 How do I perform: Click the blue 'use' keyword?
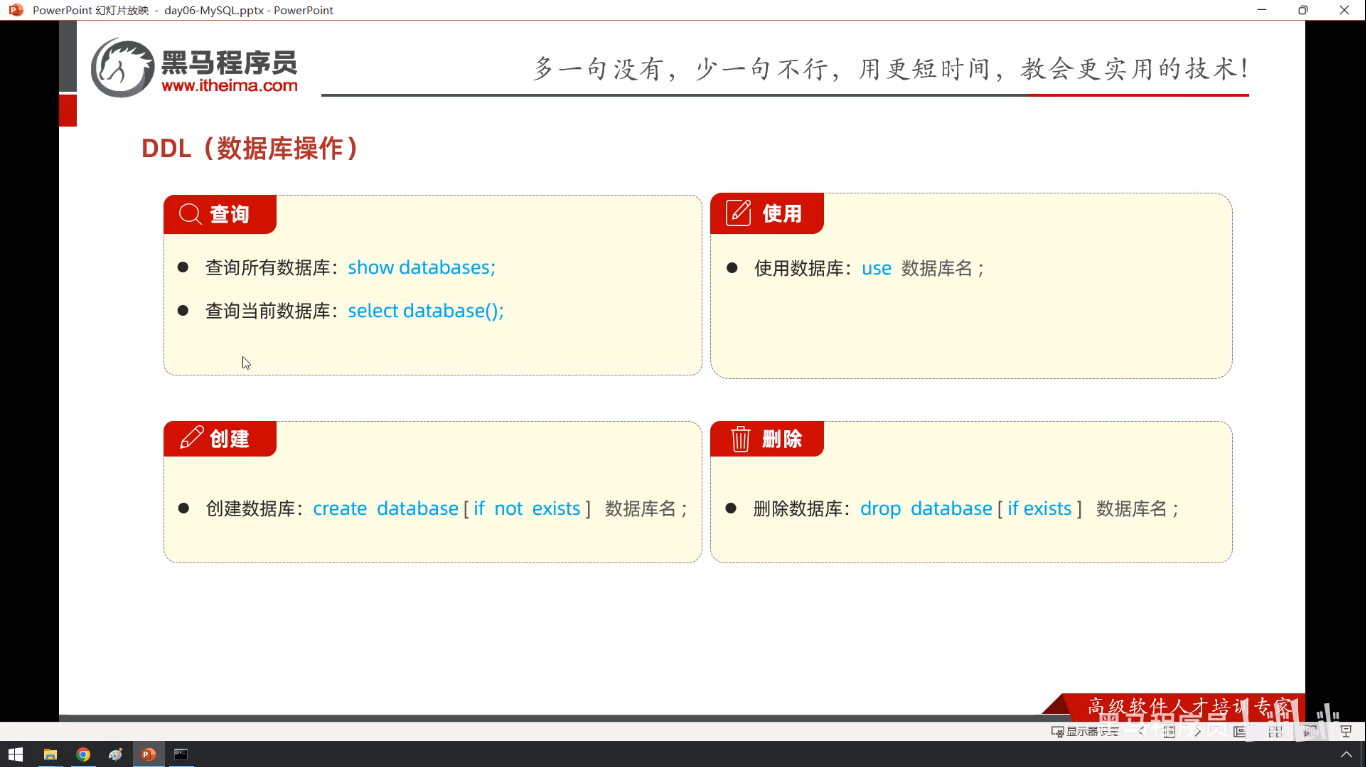point(876,268)
